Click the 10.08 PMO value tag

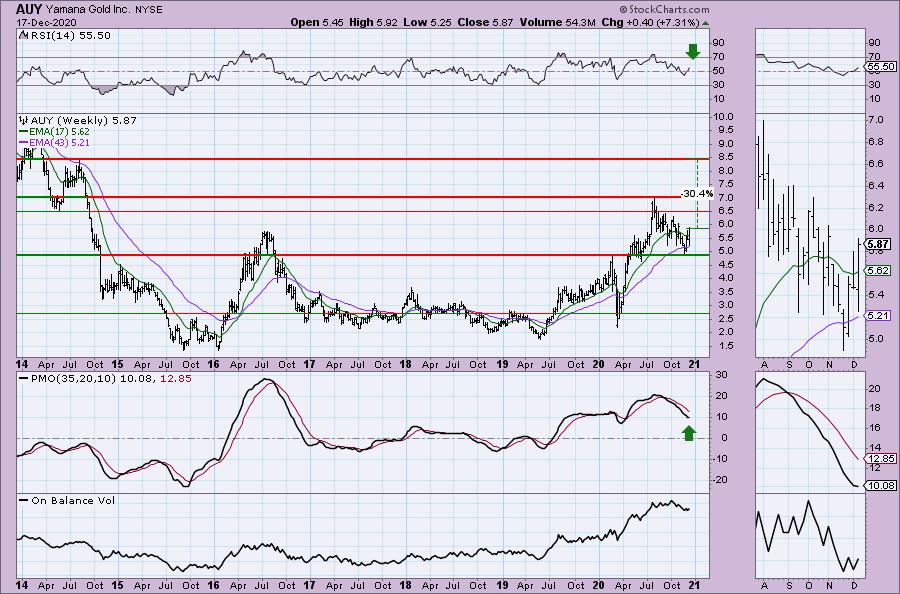(x=881, y=486)
